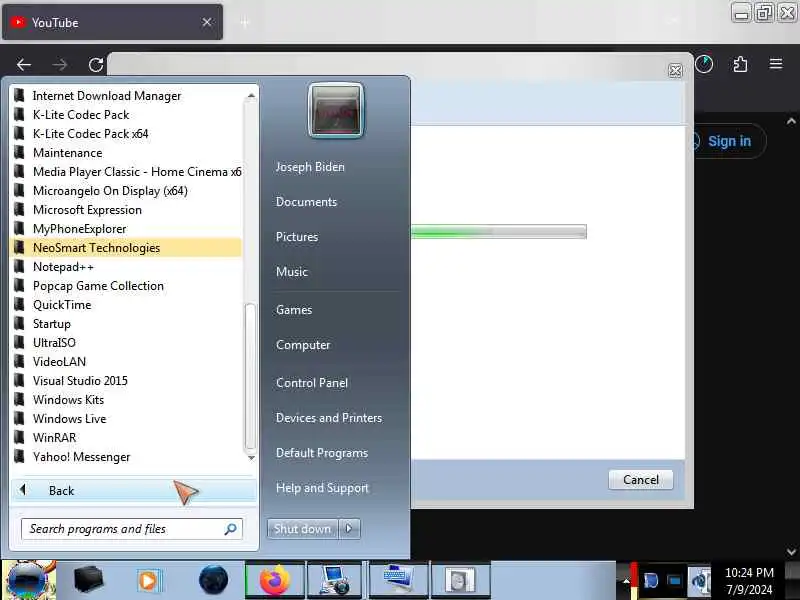Open the MyPhoneExplorer folder
The width and height of the screenshot is (800, 600).
click(126, 229)
